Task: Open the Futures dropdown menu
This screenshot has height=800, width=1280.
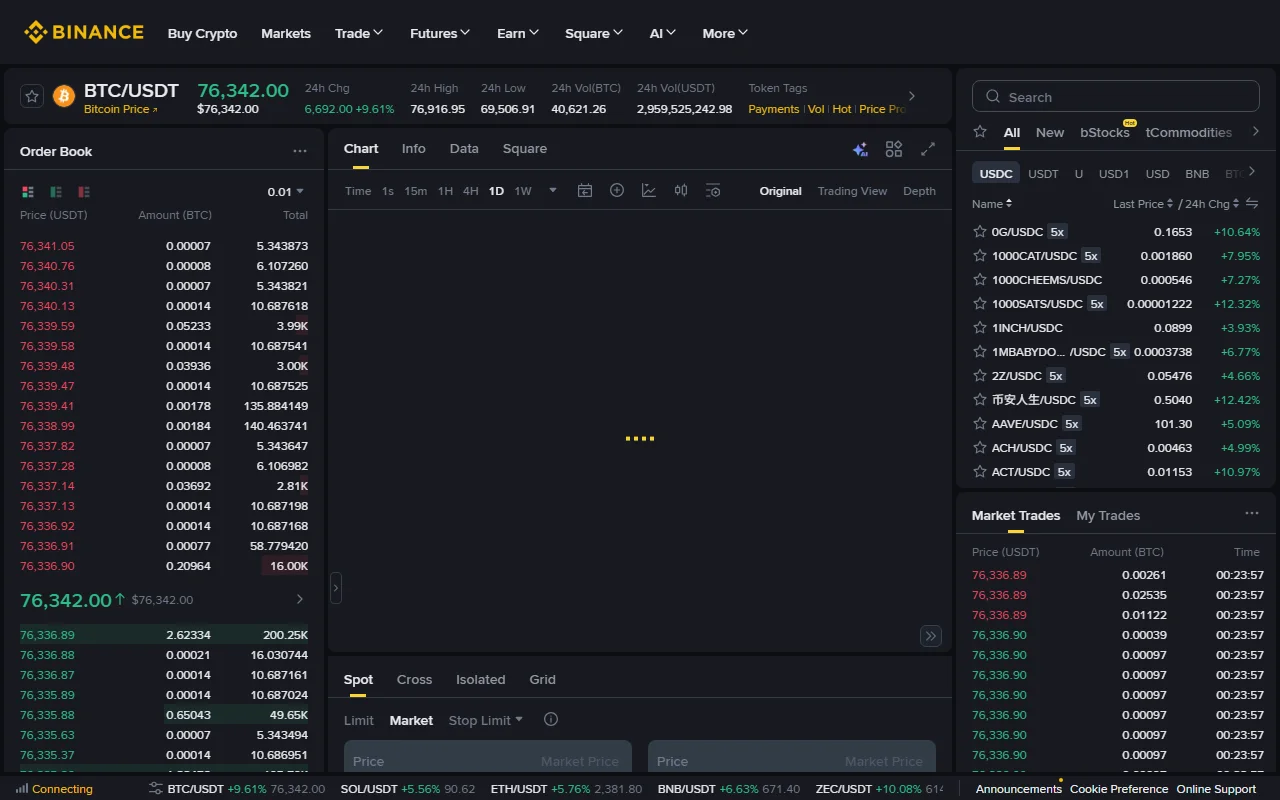Action: 440,33
